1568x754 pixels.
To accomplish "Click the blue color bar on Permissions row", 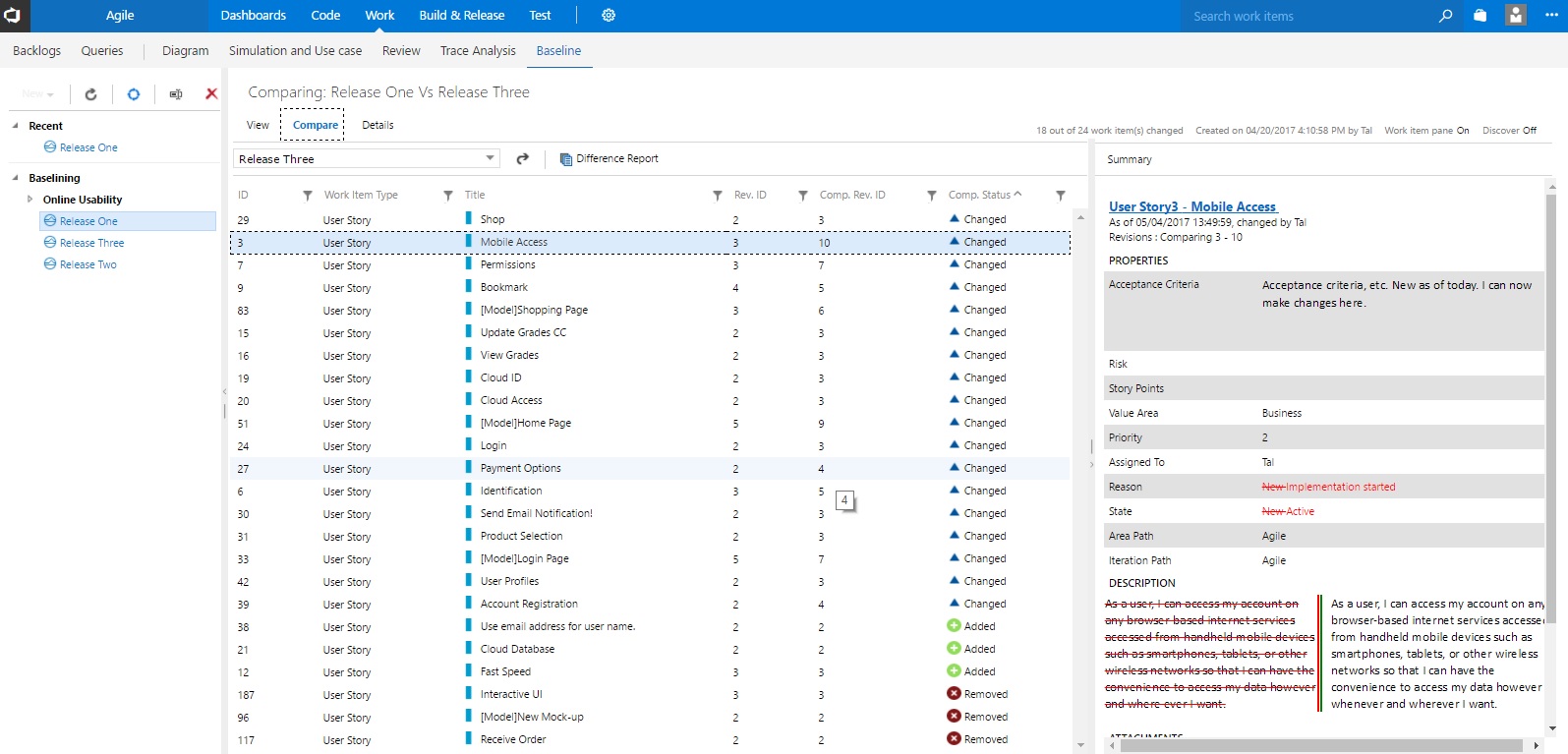I will [x=469, y=263].
